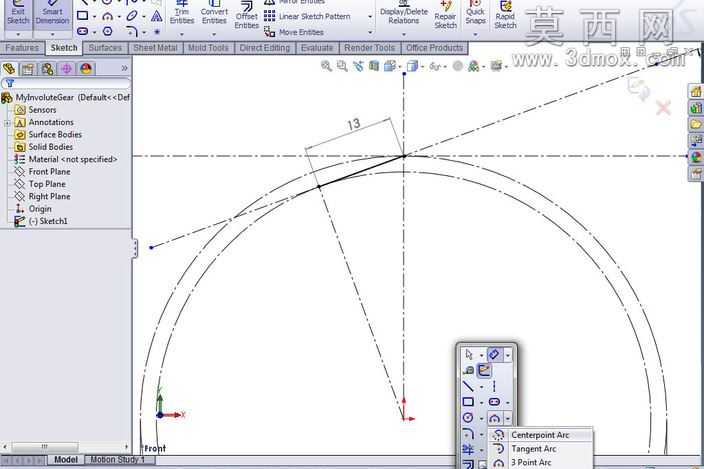Pick the Polygon tool in ribbon
Image resolution: width=704 pixels, height=469 pixels.
click(x=107, y=31)
